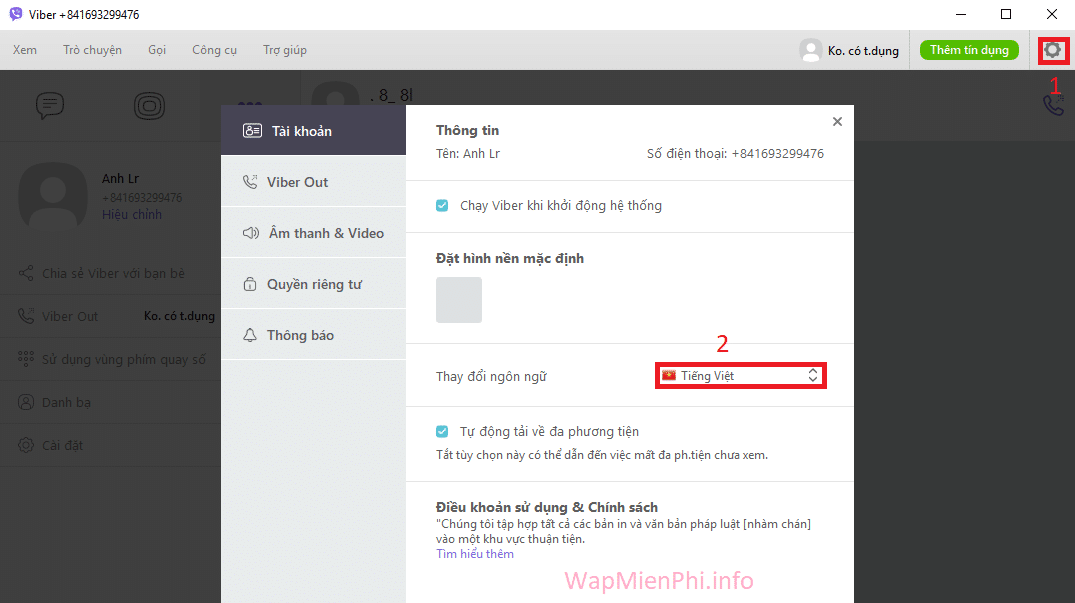Click the Hiệu chỉnh link under profile
Viewport: 1075px width, 603px height.
tap(132, 214)
